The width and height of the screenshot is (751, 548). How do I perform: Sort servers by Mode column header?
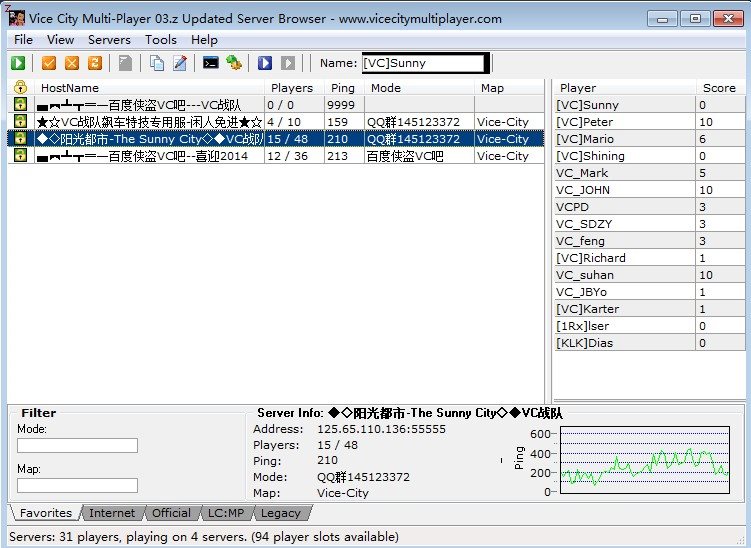click(419, 88)
